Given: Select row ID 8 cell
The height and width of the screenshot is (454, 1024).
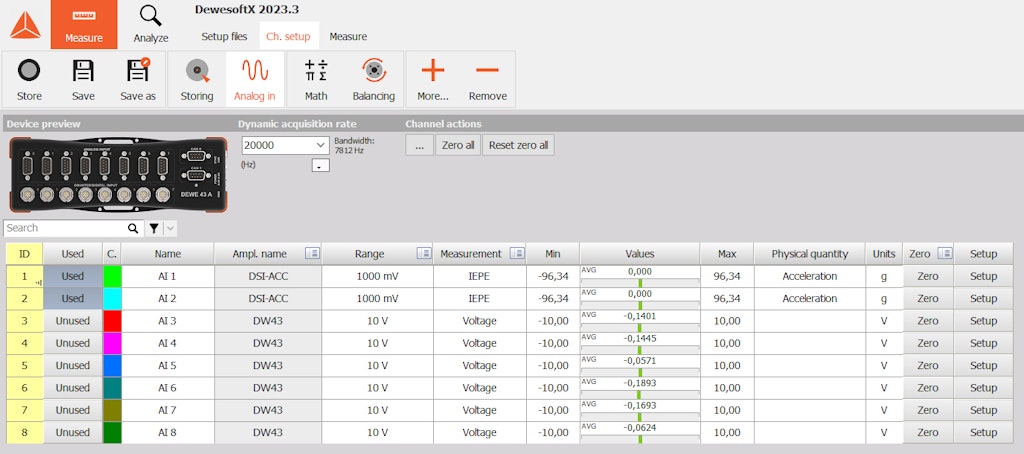Looking at the screenshot, I should (x=25, y=432).
